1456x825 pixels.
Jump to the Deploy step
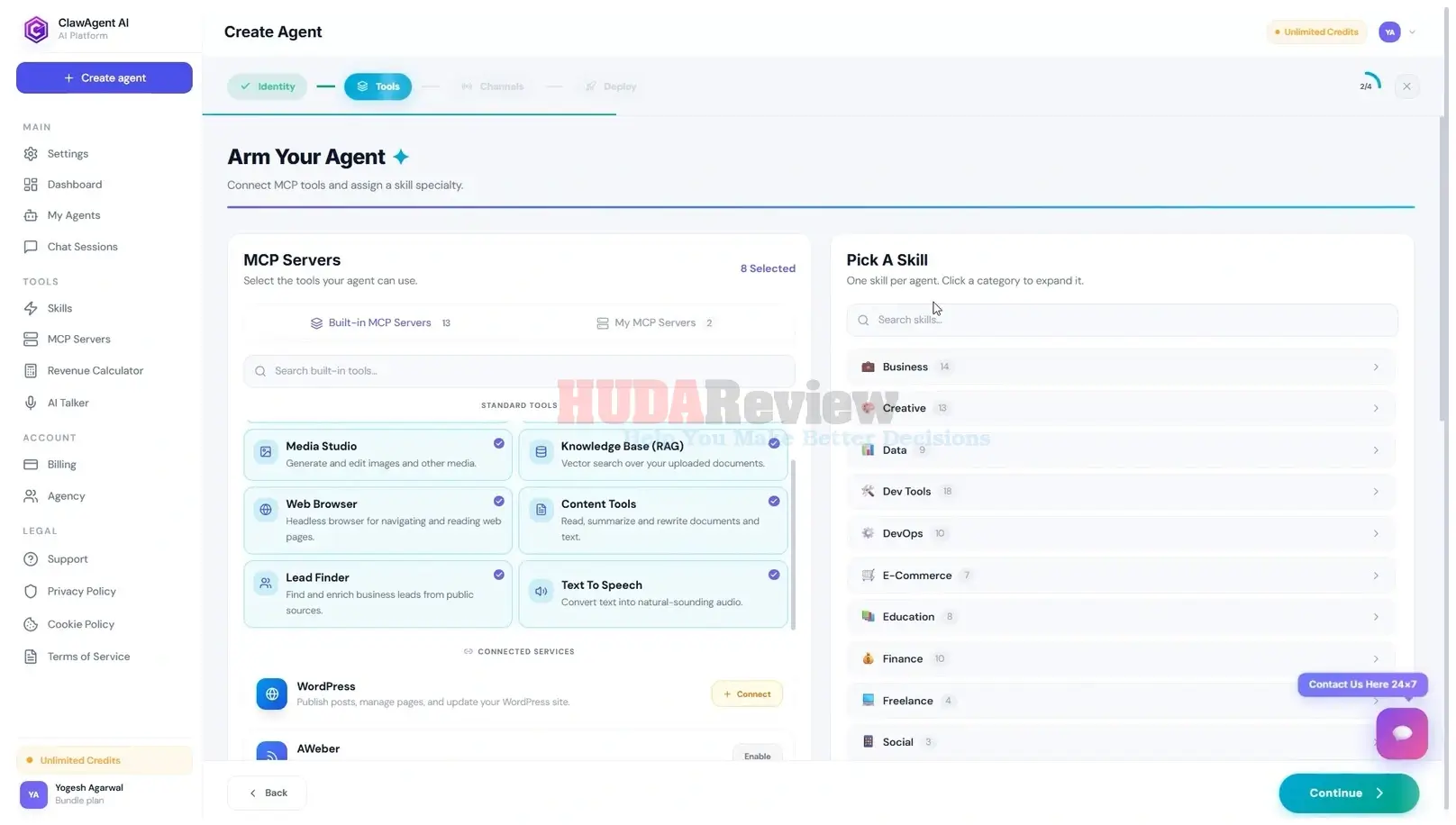coord(611,86)
